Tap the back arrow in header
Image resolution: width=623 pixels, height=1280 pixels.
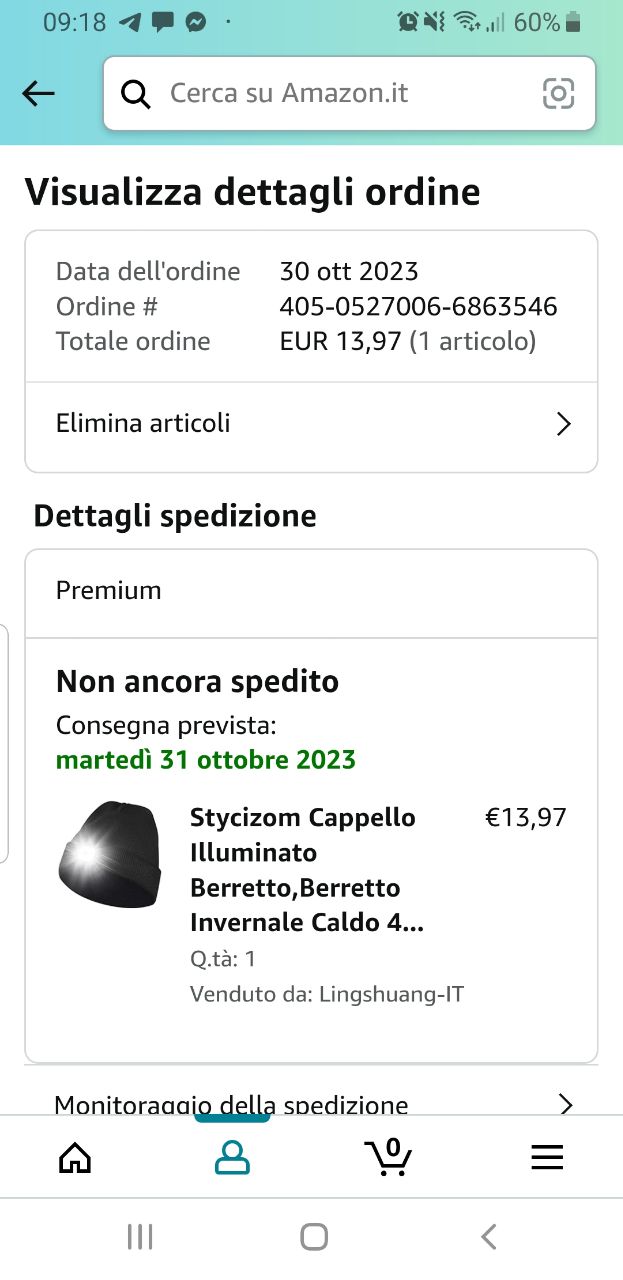pyautogui.click(x=38, y=94)
